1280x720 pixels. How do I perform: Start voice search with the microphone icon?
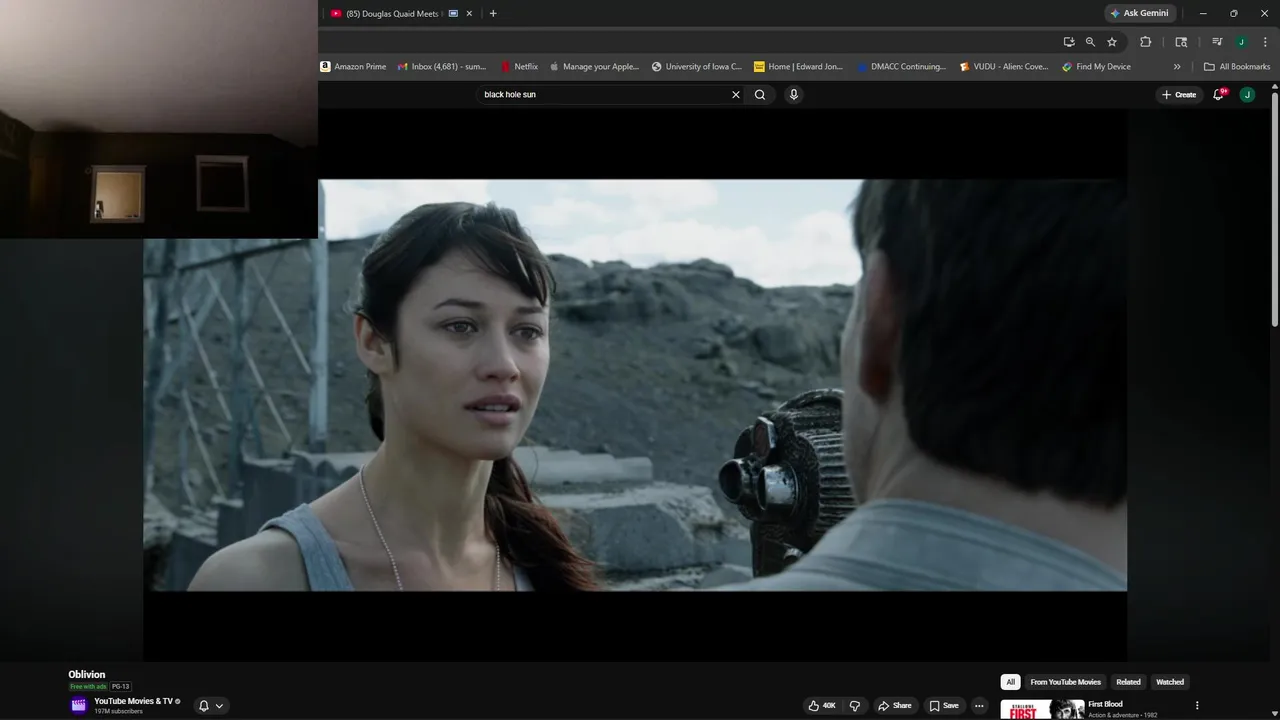point(794,94)
